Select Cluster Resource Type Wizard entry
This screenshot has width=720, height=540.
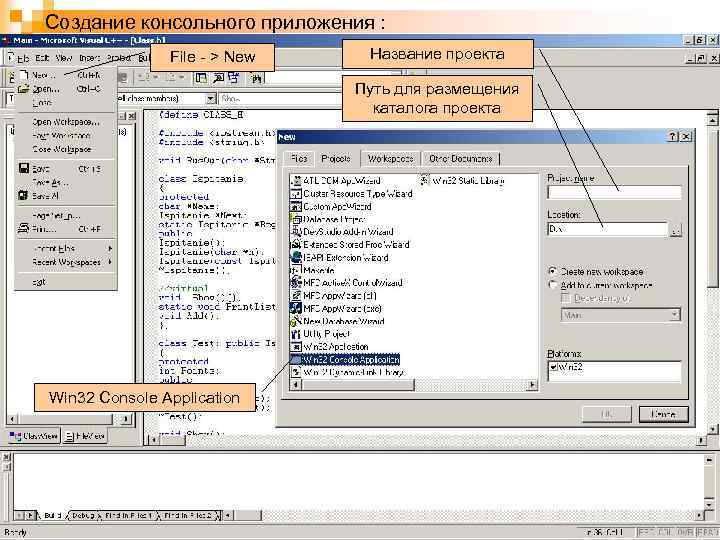click(x=352, y=194)
